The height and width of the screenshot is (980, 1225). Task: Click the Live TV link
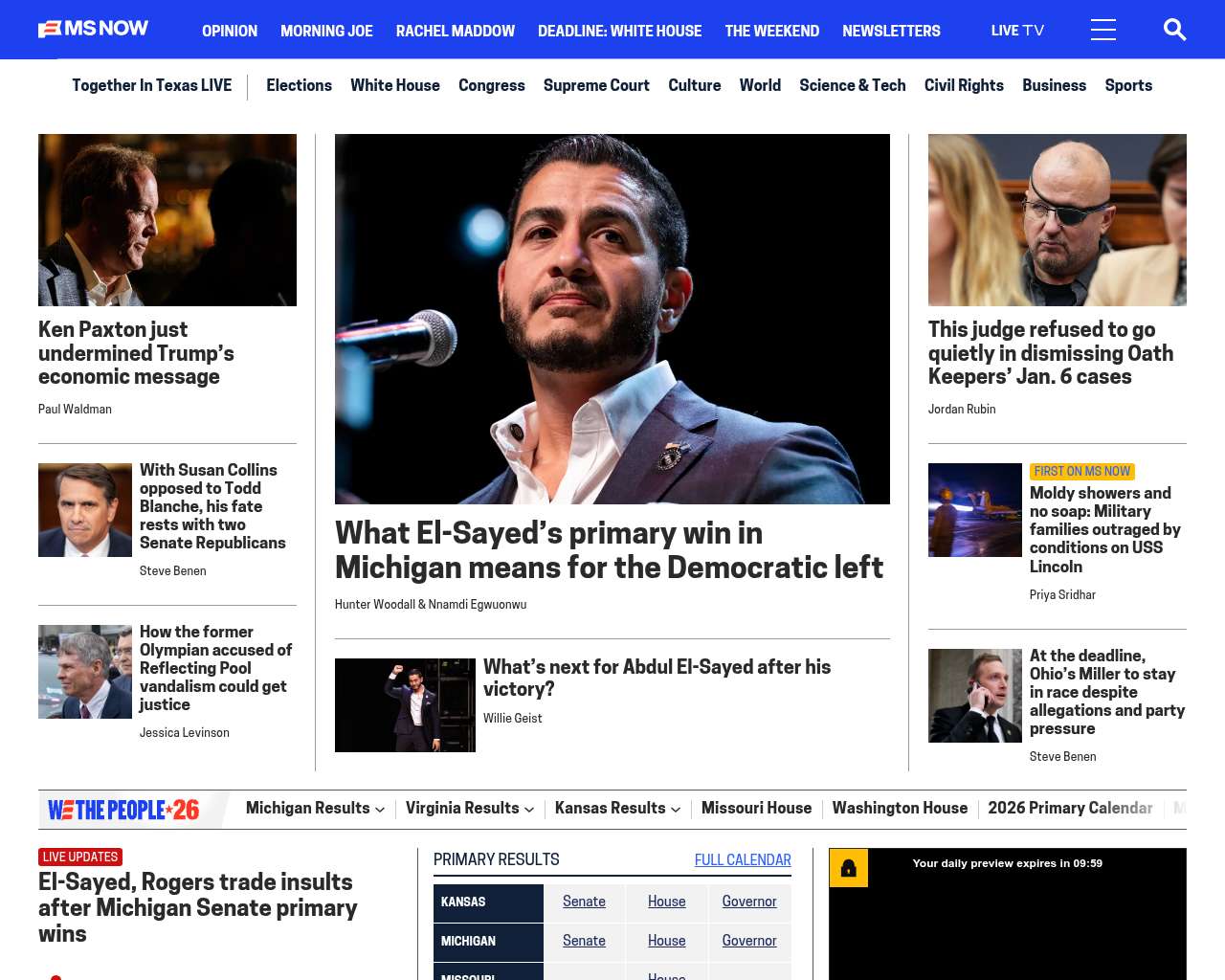click(x=1017, y=31)
